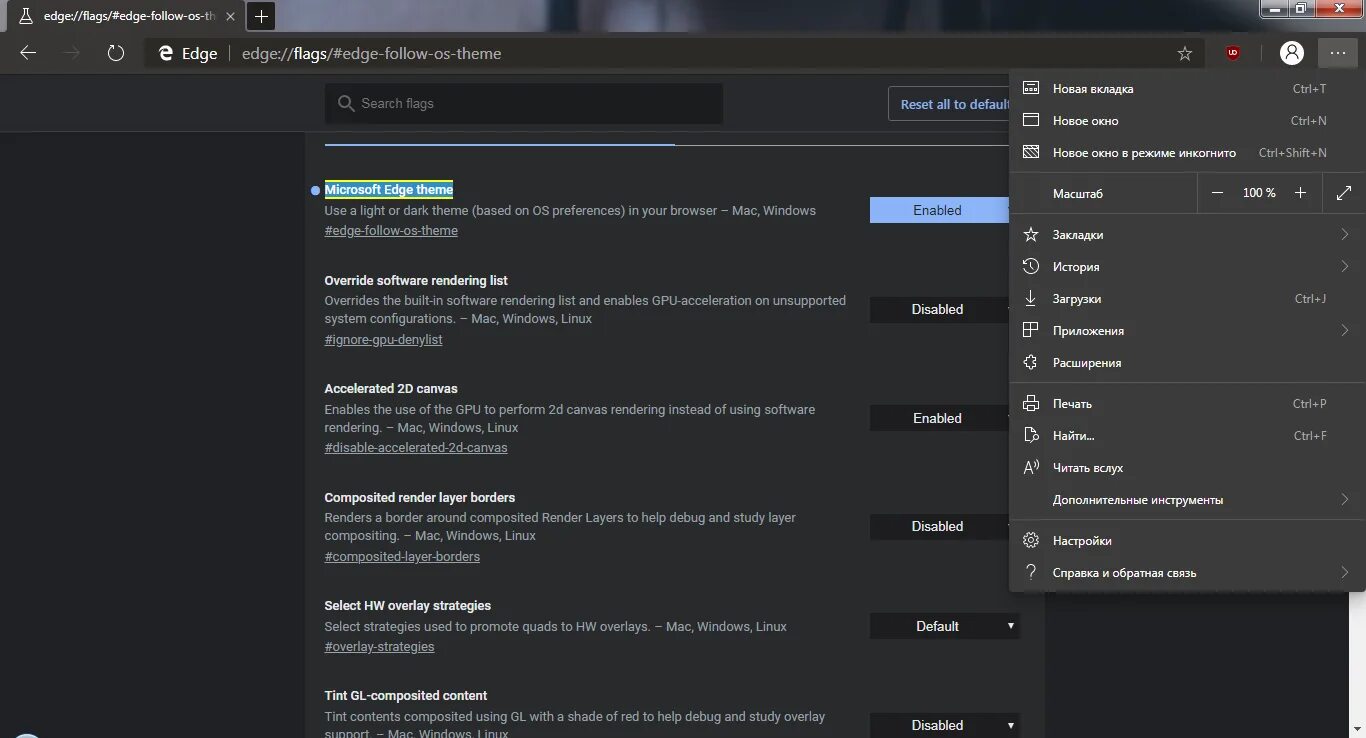Click the Edge logo in address bar
This screenshot has width=1366, height=738.
coord(166,54)
